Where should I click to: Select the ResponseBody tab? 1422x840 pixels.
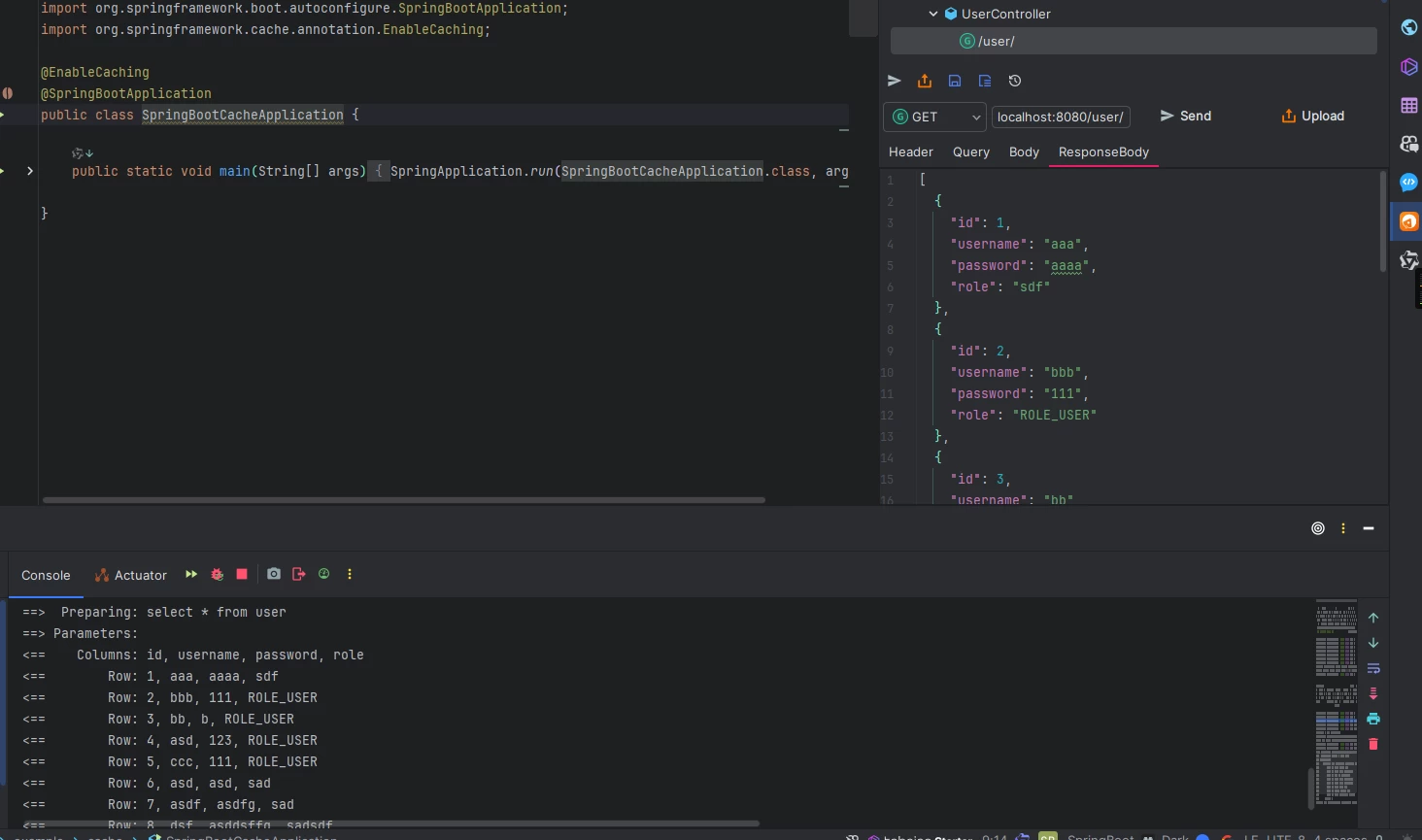click(1103, 151)
